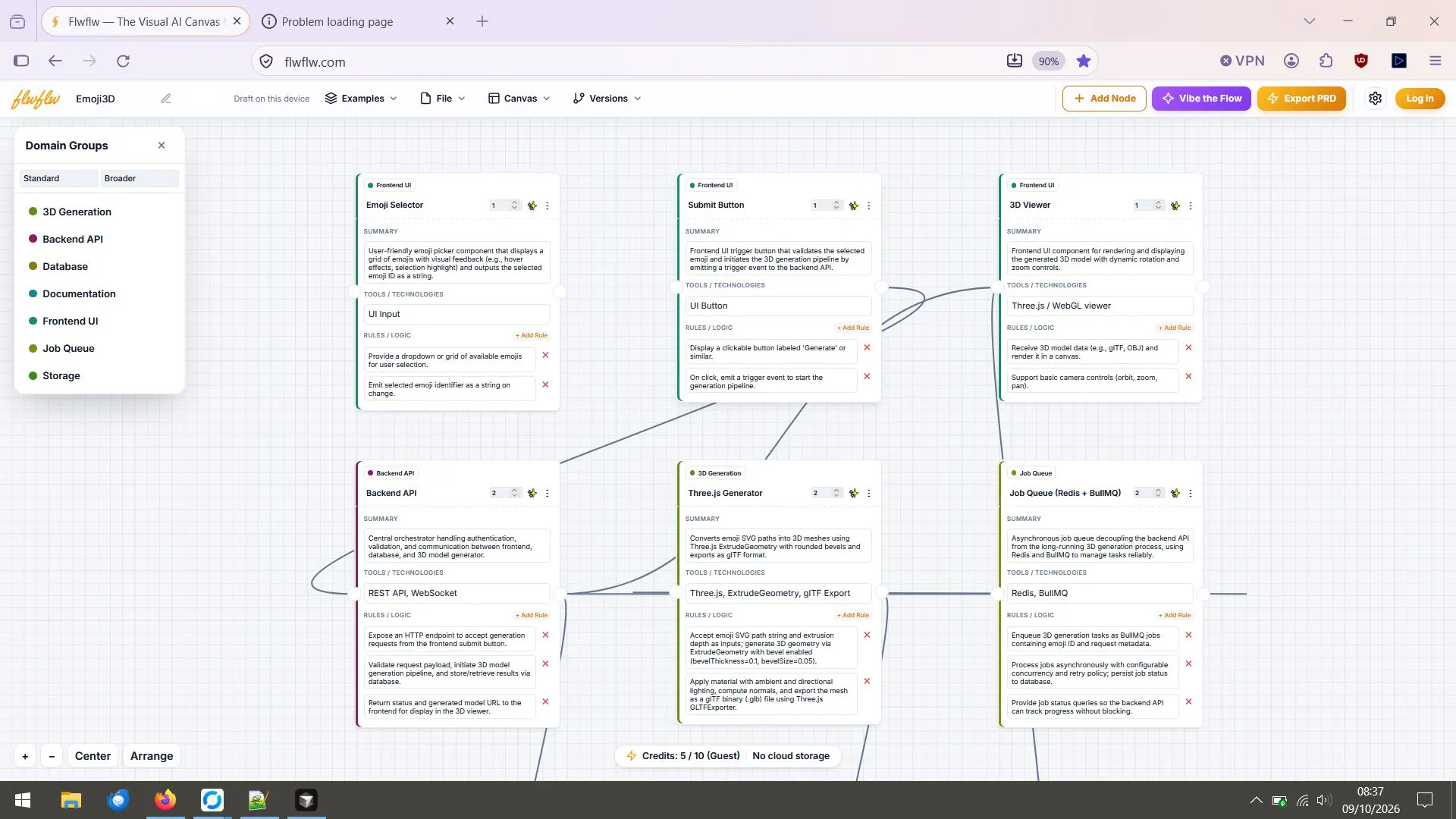Viewport: 1456px width, 819px height.
Task: Select the 3D Generation domain group
Action: [77, 212]
